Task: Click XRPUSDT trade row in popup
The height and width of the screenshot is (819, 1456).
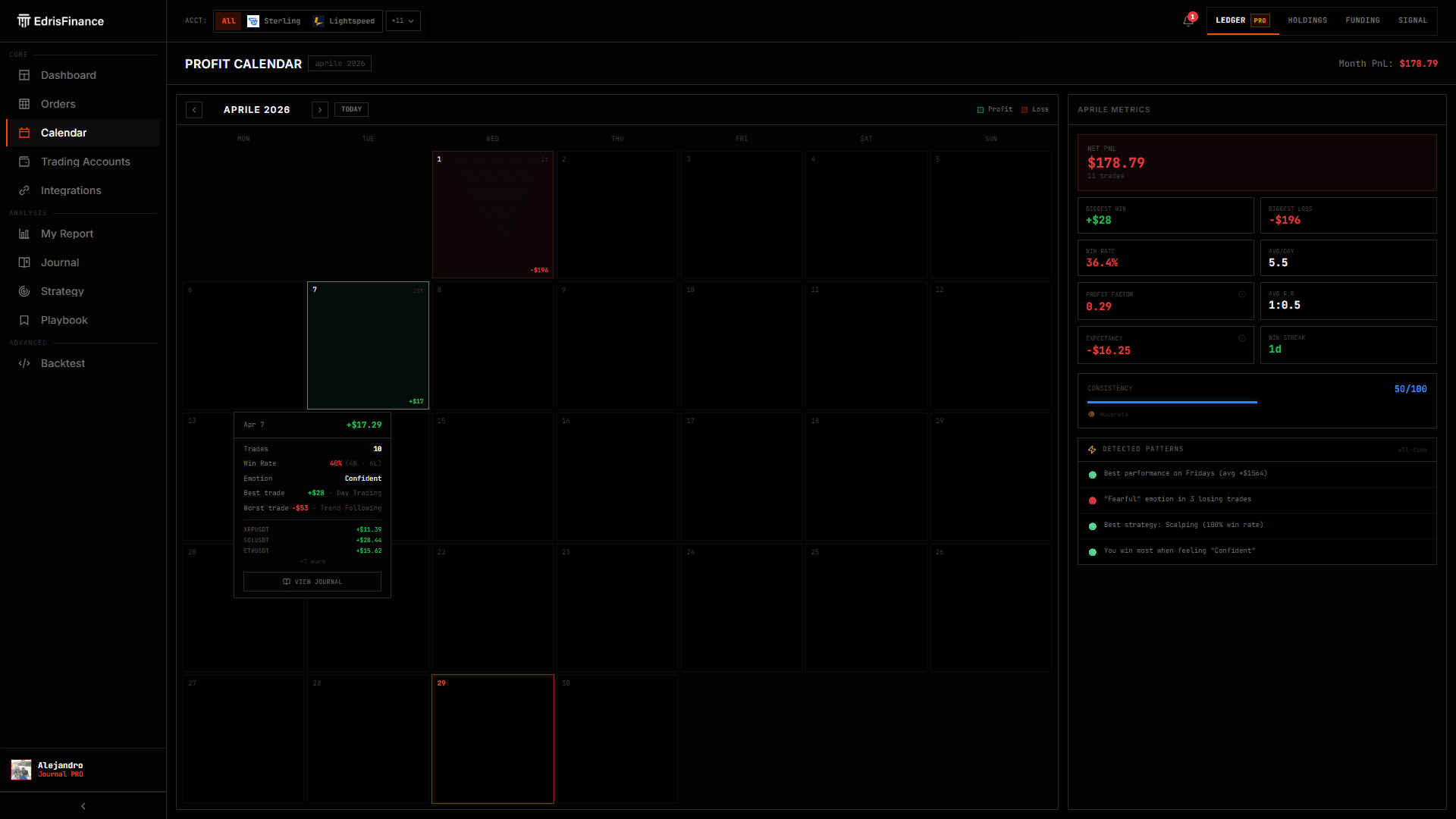Action: click(312, 530)
